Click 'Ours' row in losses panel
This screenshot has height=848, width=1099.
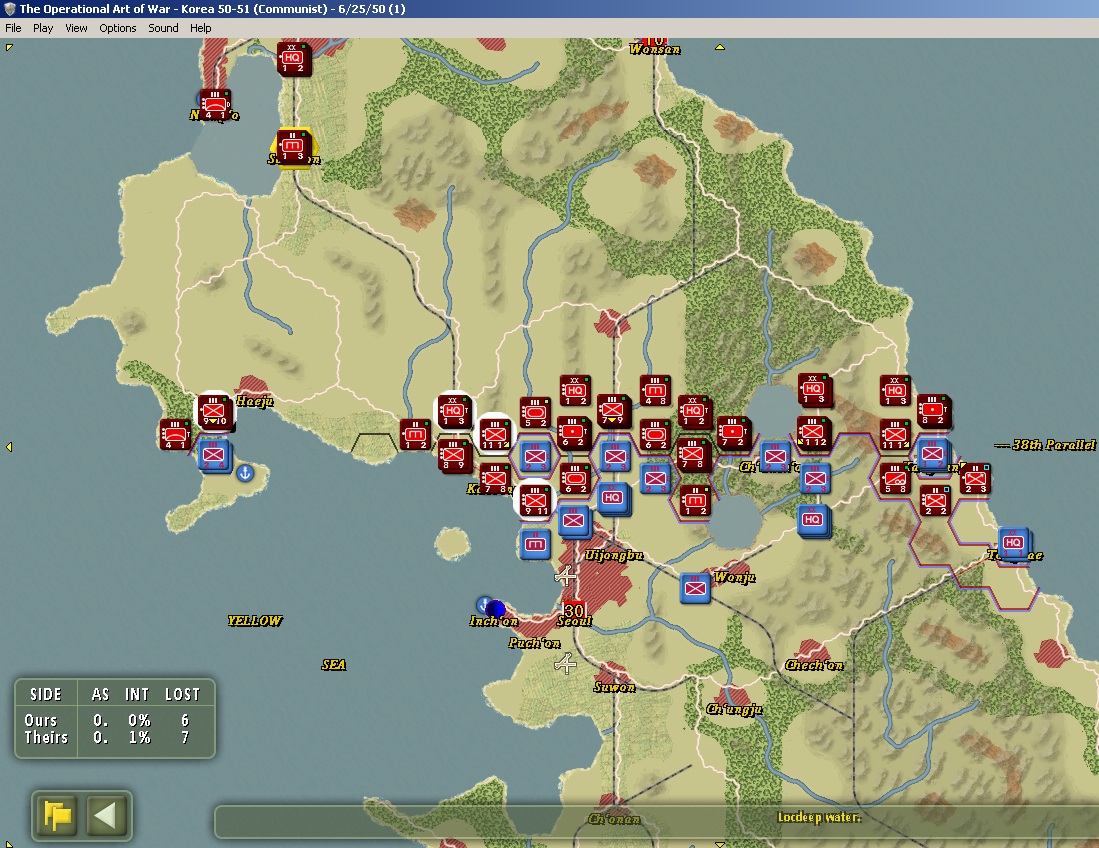(114, 720)
